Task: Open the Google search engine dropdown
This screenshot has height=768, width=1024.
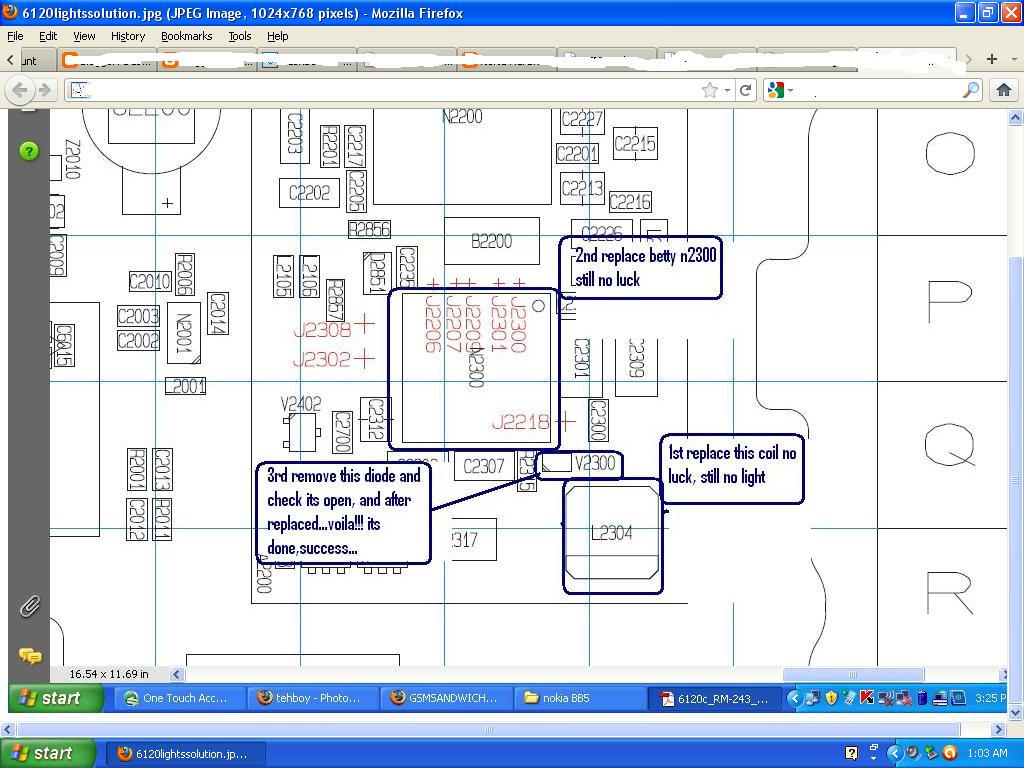Action: pyautogui.click(x=790, y=89)
